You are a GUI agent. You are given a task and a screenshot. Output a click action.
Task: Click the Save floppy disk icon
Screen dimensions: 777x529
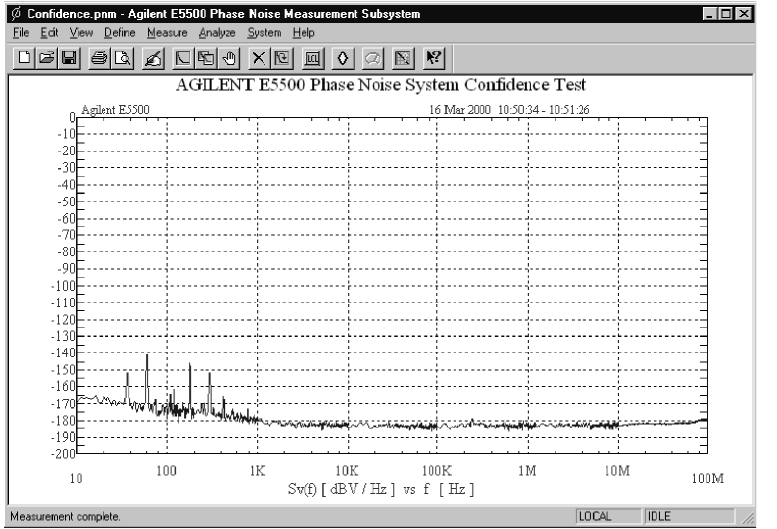pos(69,58)
